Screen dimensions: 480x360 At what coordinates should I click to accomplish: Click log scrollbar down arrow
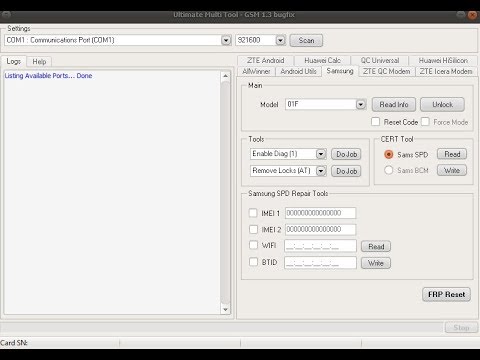225,309
